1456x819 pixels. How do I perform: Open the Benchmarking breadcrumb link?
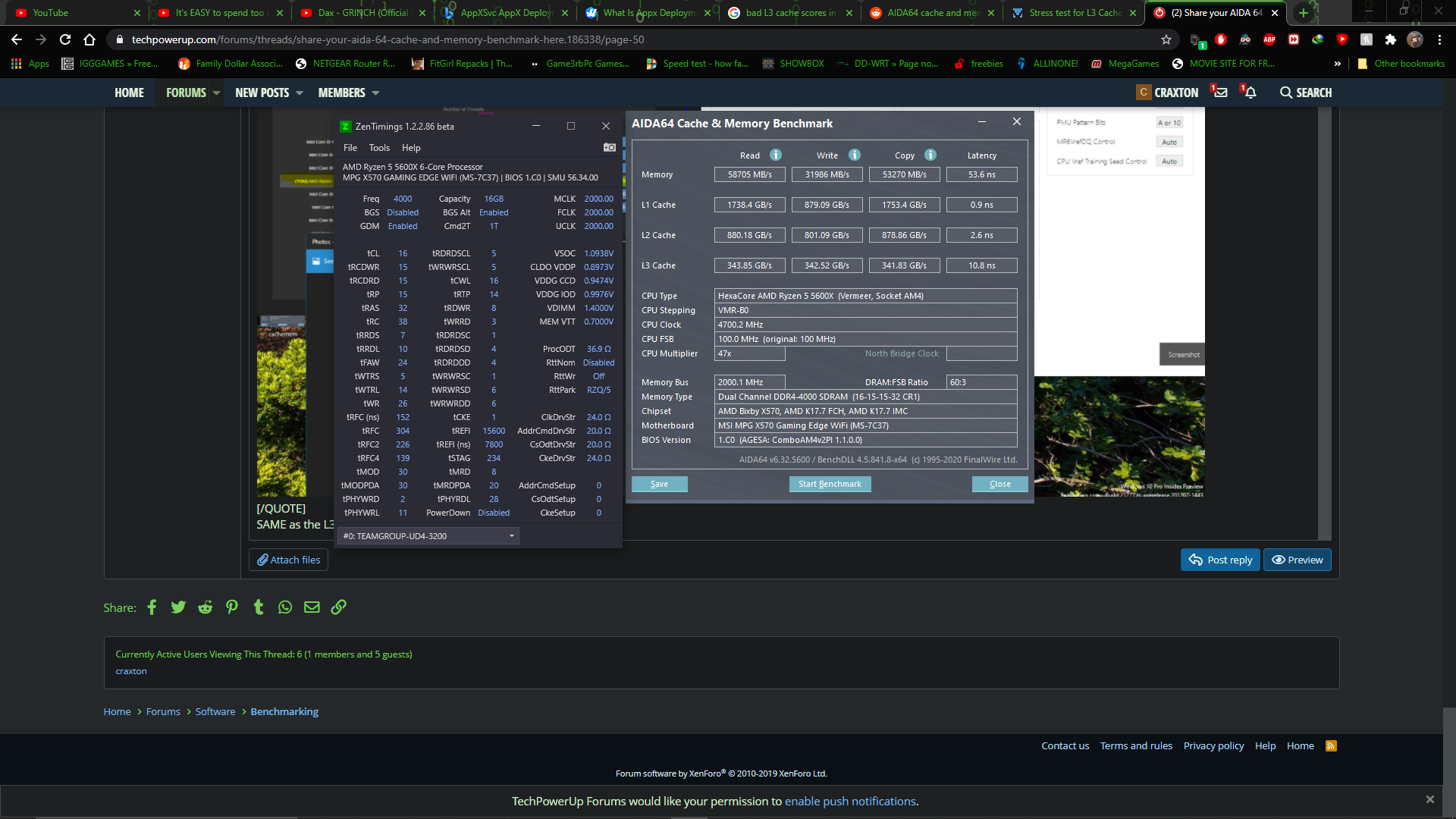(284, 712)
